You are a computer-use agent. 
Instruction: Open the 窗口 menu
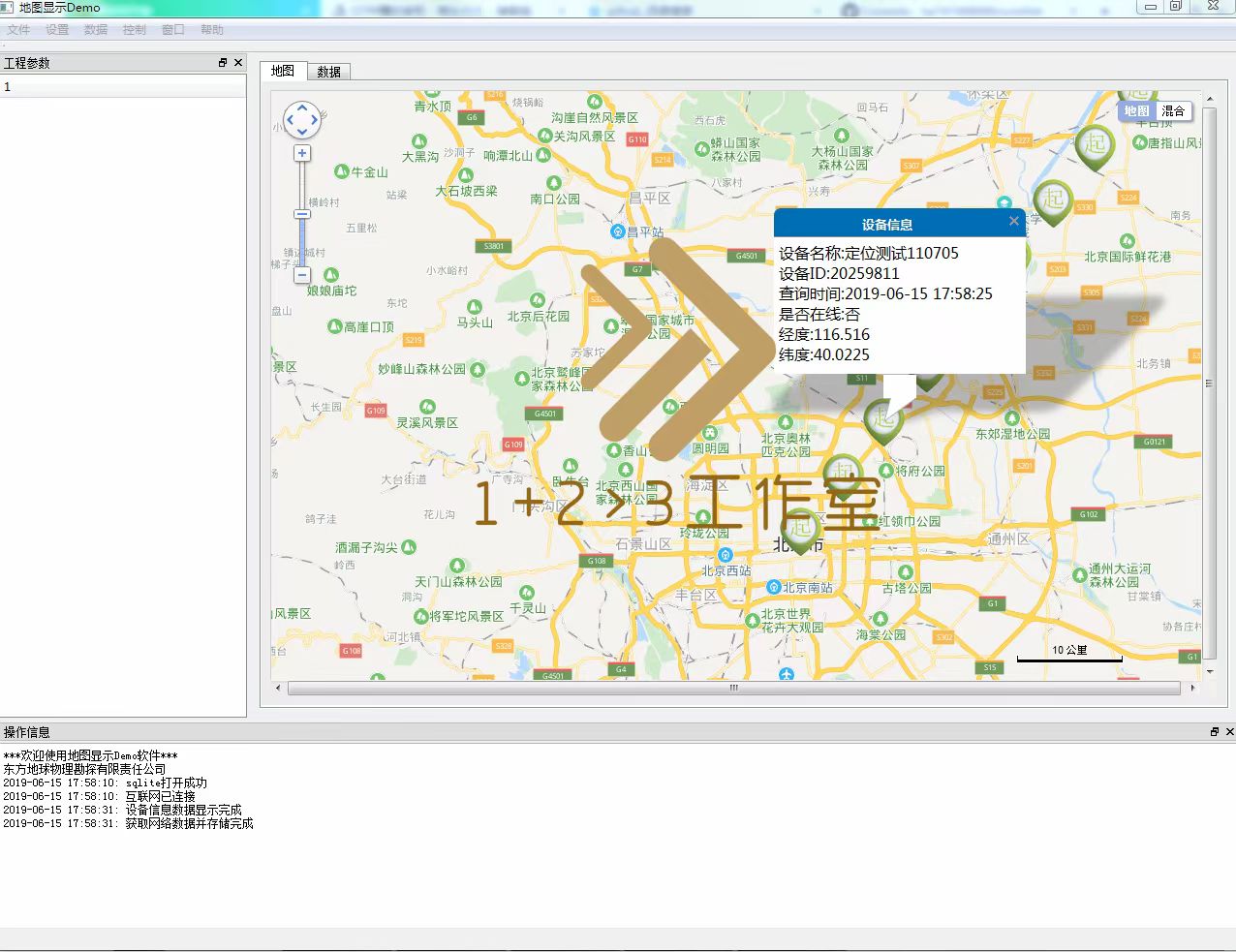click(173, 30)
